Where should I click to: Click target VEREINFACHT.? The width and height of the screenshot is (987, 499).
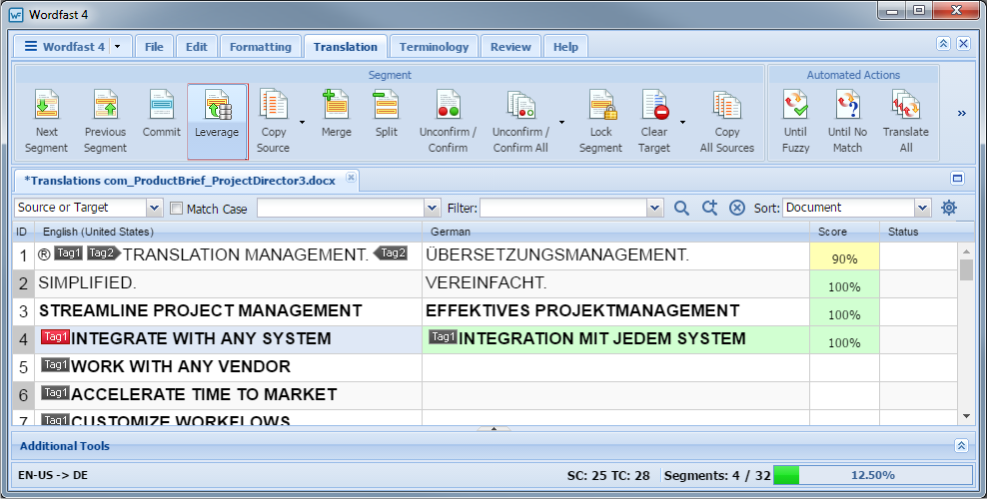[x=486, y=283]
